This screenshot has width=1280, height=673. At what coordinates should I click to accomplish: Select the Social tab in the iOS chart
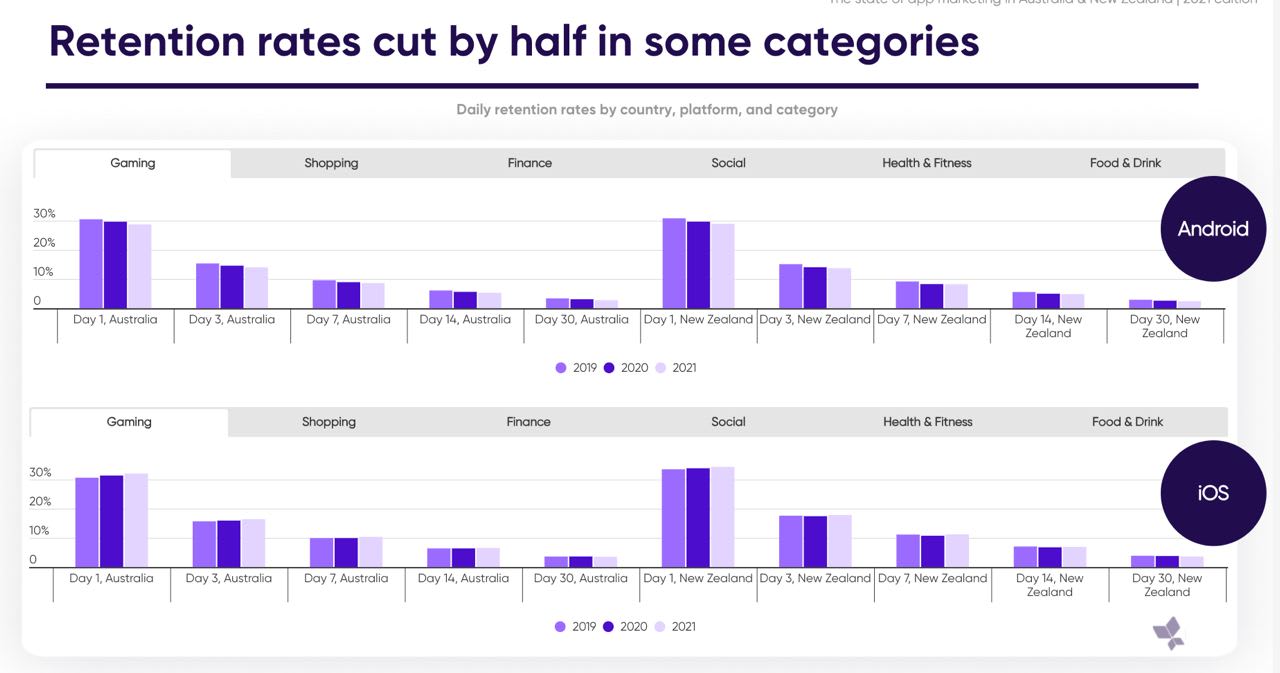point(728,422)
